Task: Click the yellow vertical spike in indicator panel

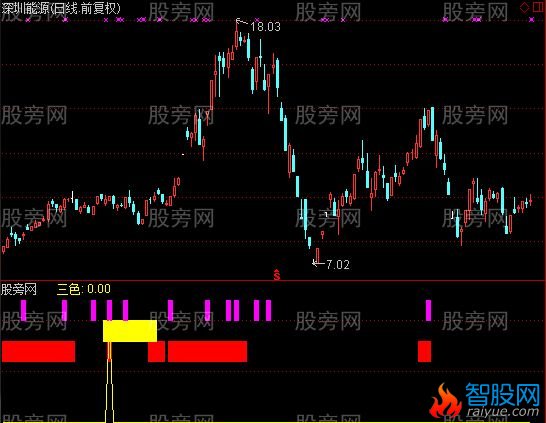Action: click(109, 381)
